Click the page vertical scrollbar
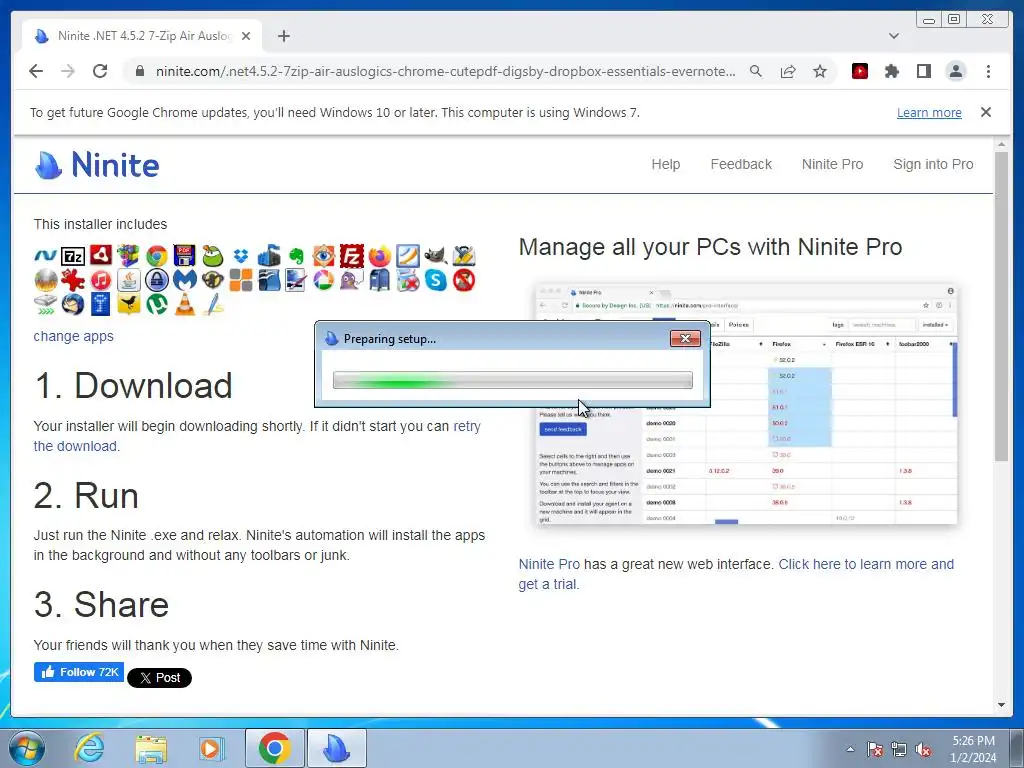The width and height of the screenshot is (1024, 768). [1001, 307]
